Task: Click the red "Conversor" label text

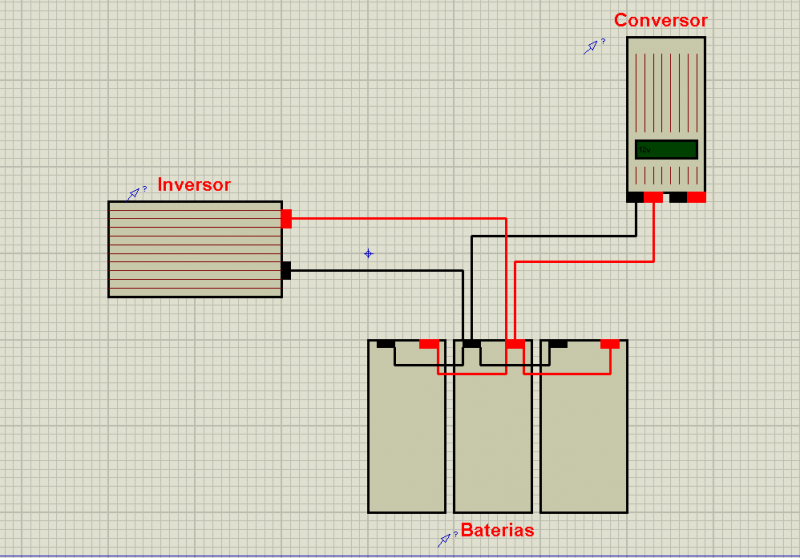Action: point(661,20)
